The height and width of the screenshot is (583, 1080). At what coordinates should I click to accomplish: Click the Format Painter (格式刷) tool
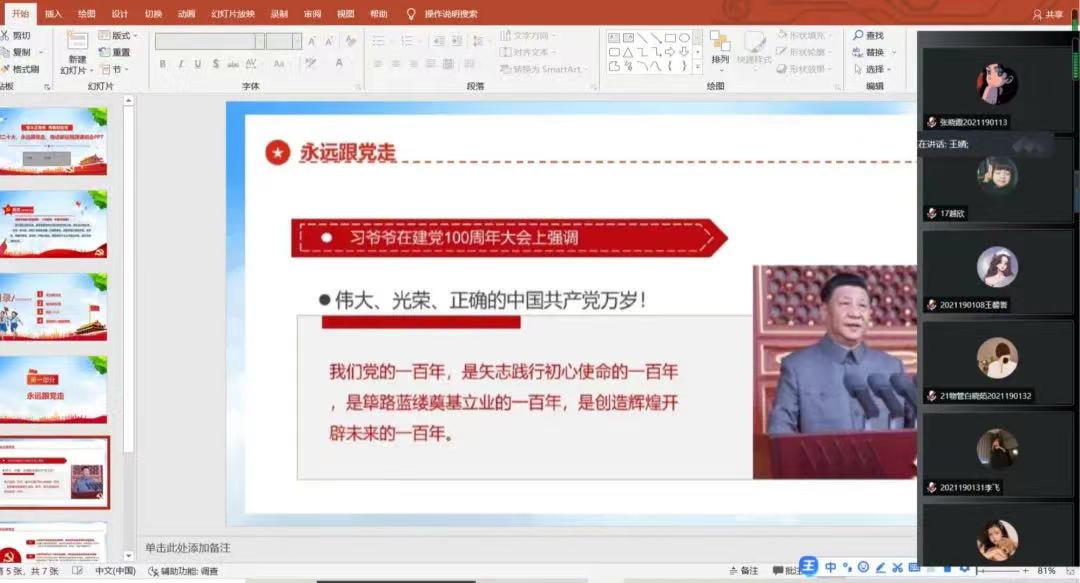pyautogui.click(x=20, y=69)
